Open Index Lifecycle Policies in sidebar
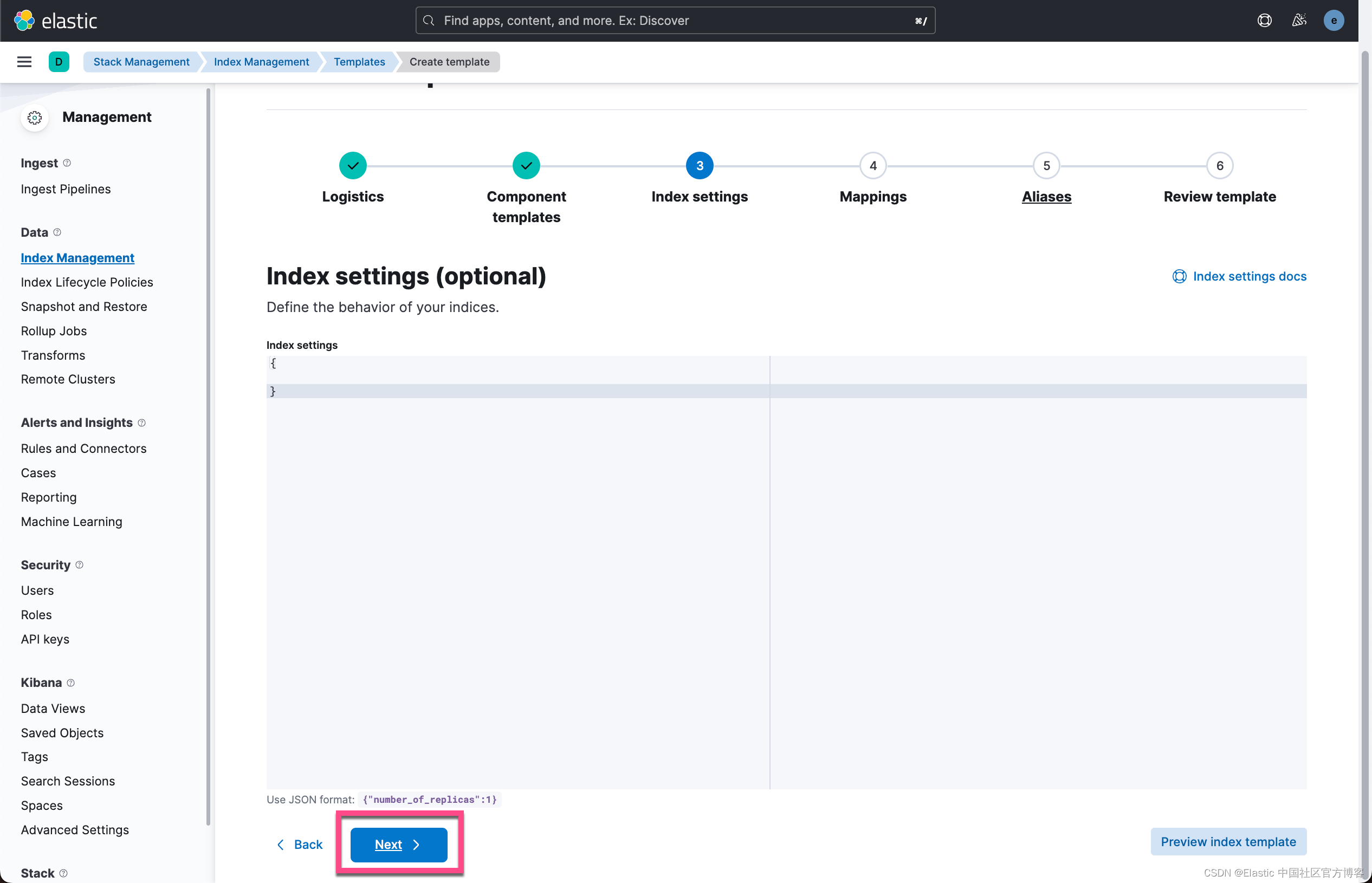Screen dimensions: 1372x883 click(x=87, y=282)
